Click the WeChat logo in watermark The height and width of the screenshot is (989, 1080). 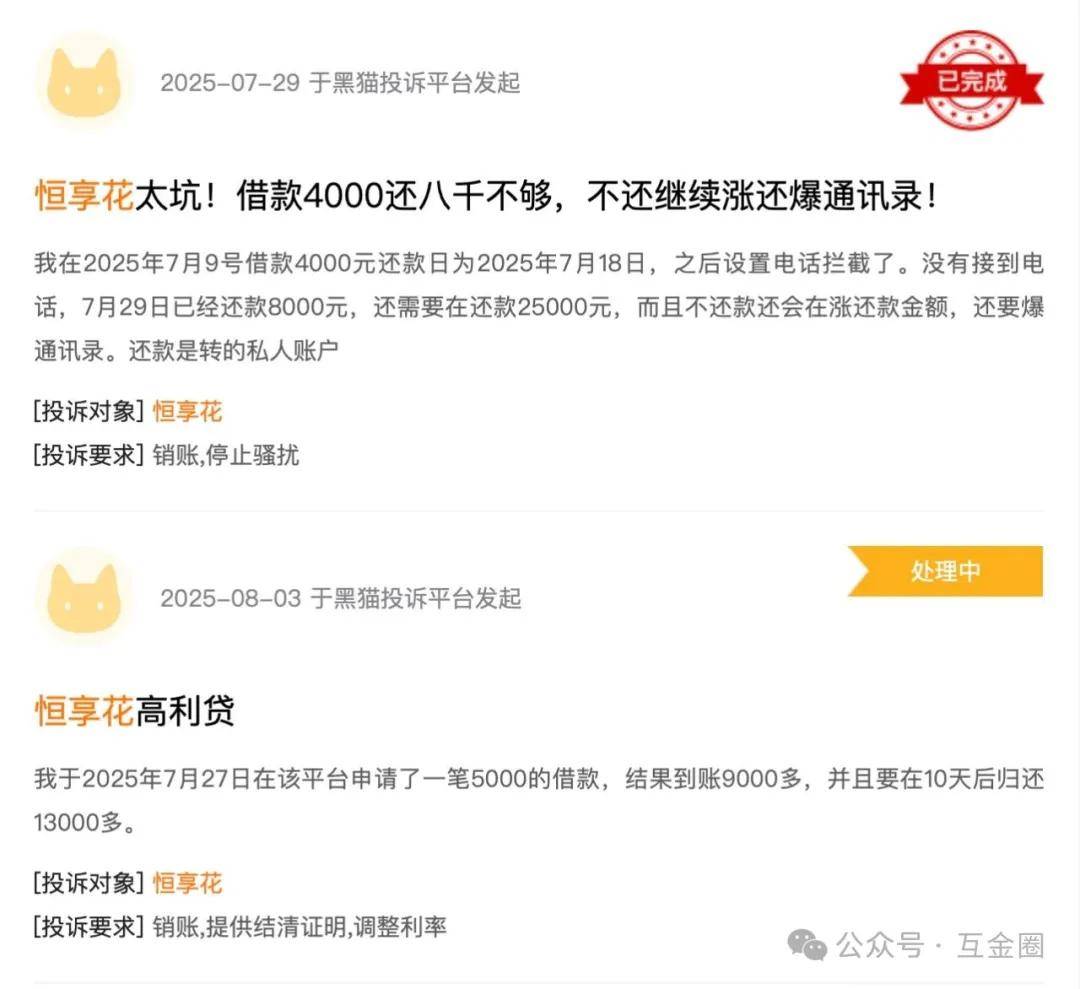click(x=807, y=944)
